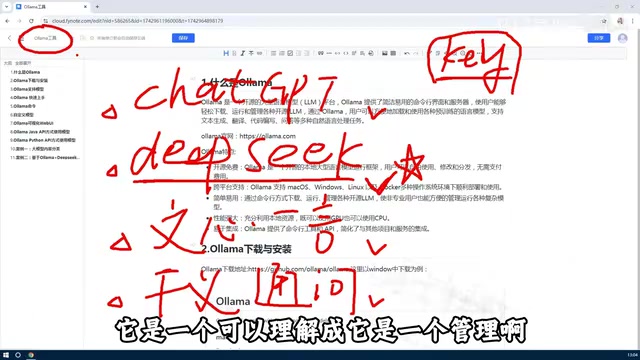
Task: Expand the Chrome tab search dropdown arrow
Action: click(x=6, y=7)
